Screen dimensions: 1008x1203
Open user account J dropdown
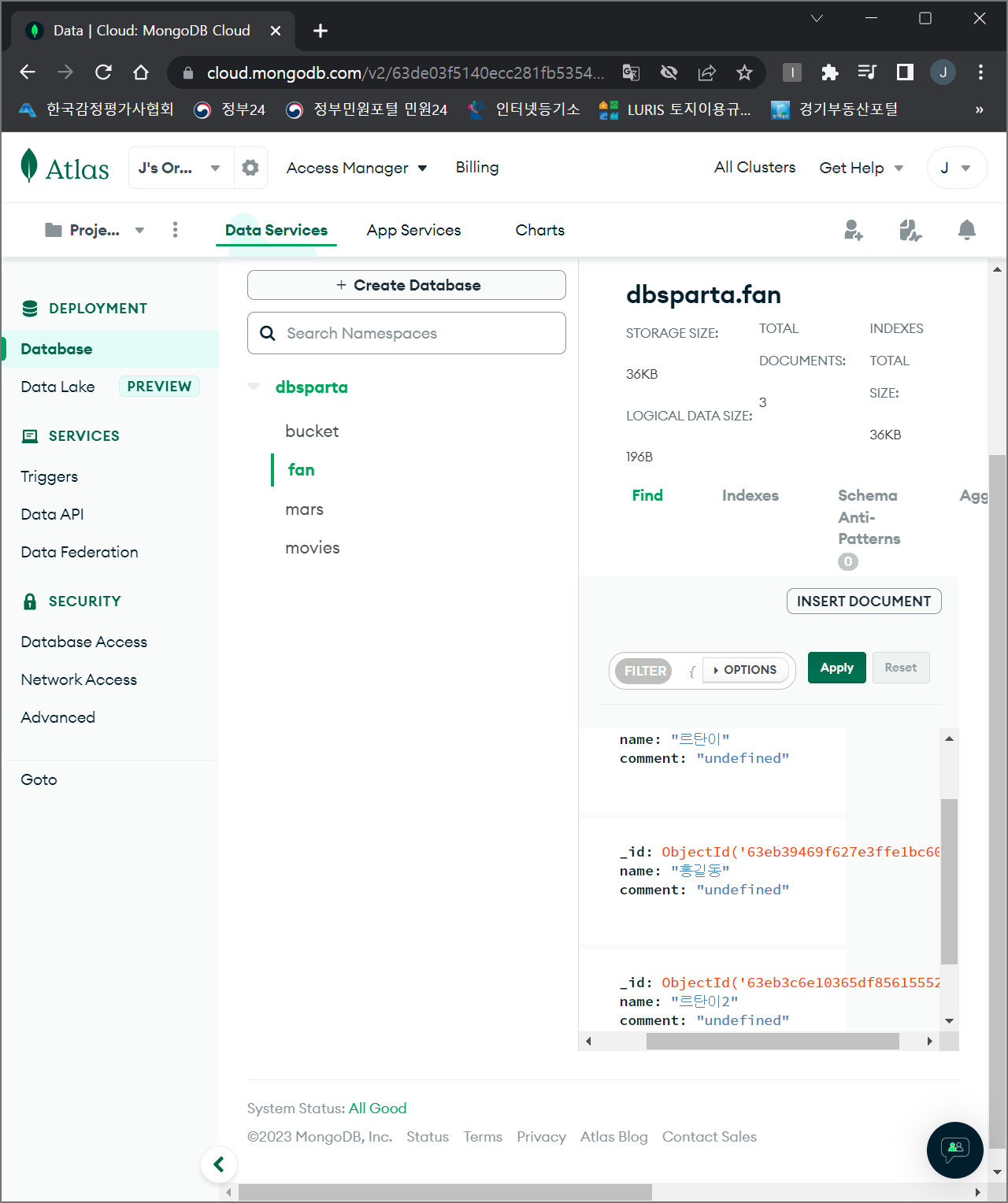click(x=957, y=168)
